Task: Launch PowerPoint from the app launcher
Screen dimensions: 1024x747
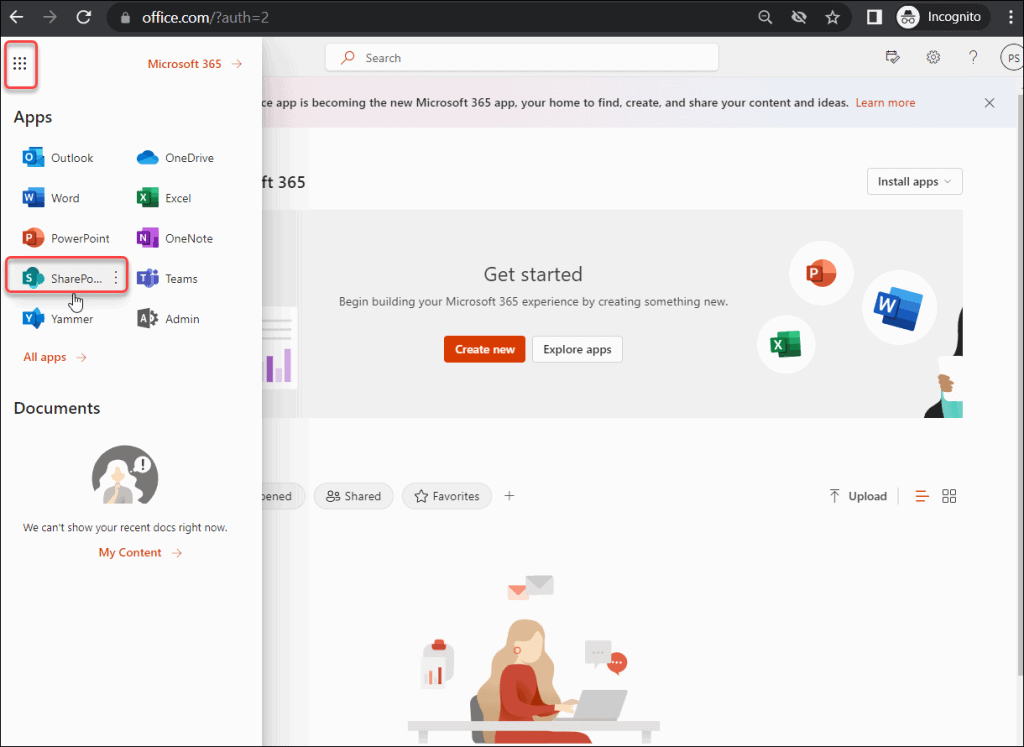Action: pyautogui.click(x=66, y=238)
